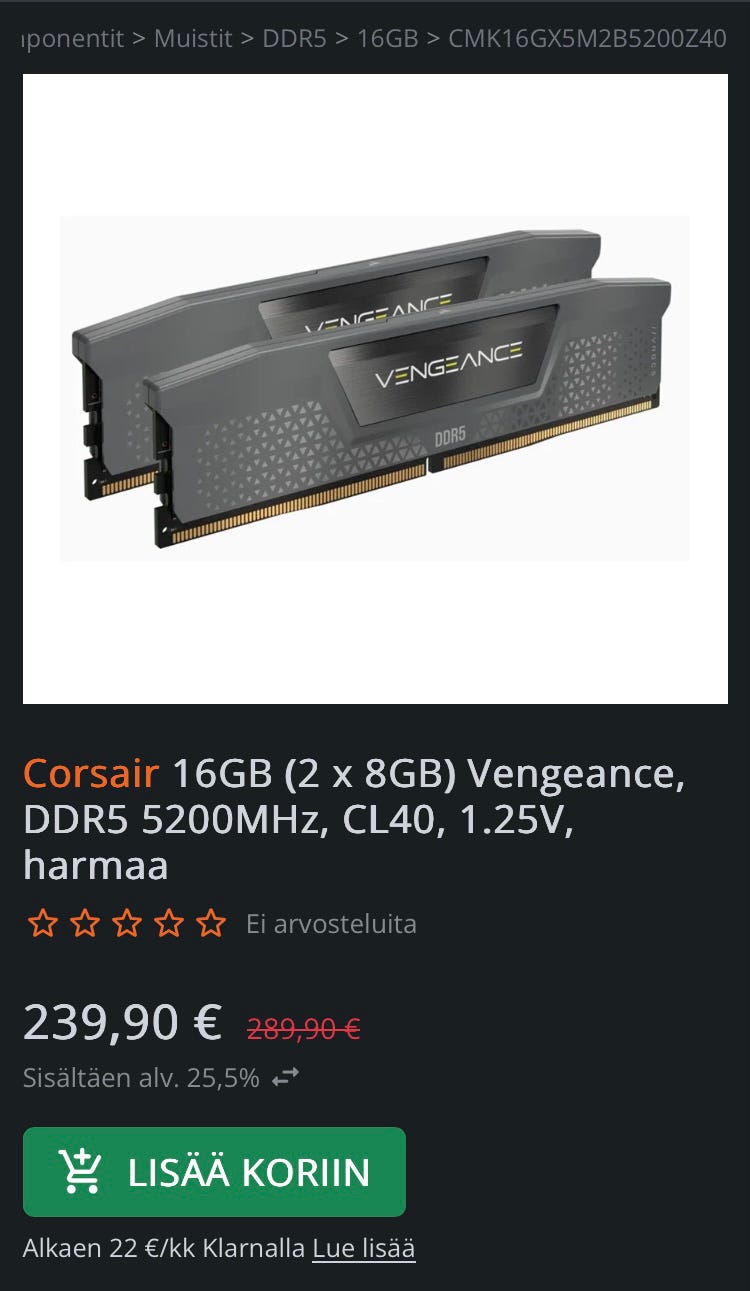Add product via LISÄÄ KORIIN button

[x=214, y=1172]
